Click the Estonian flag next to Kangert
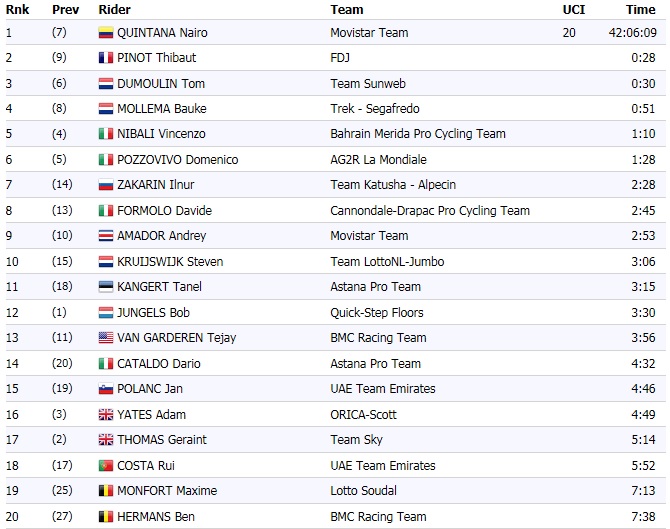The width and height of the screenshot is (670, 529). pos(105,287)
